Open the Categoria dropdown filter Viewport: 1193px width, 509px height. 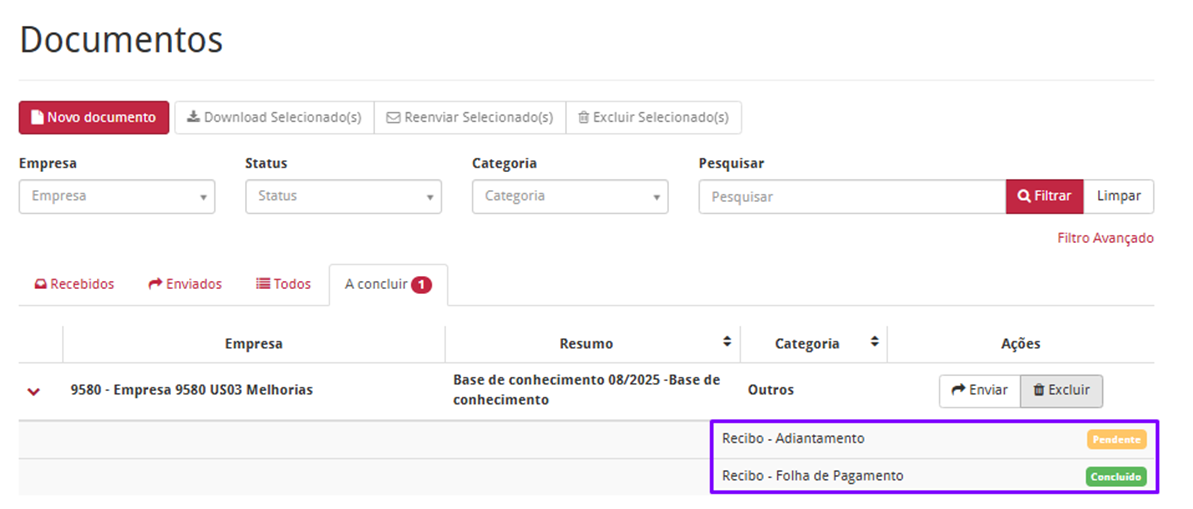pos(570,196)
